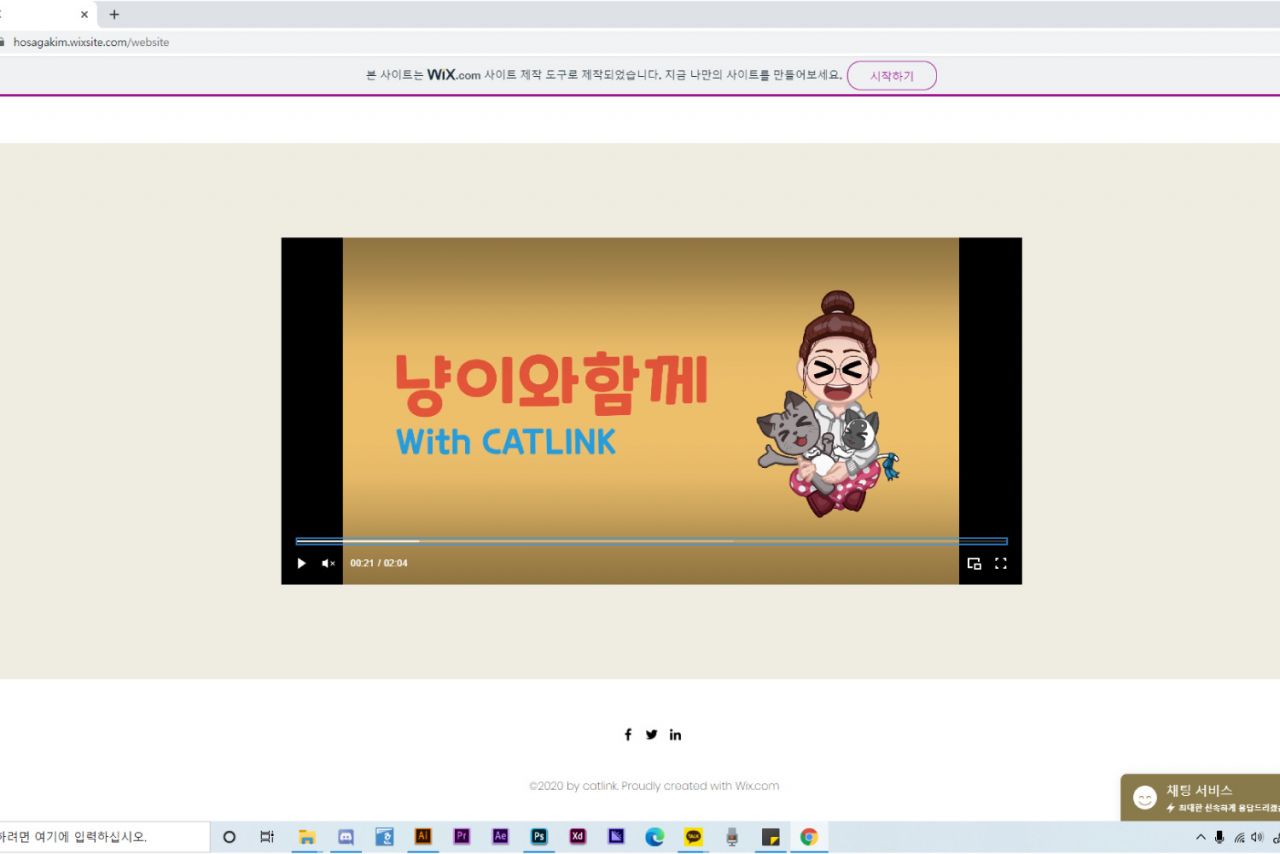Open Cortana circle icon in the taskbar
Screen dimensions: 1280x854
(x=229, y=837)
